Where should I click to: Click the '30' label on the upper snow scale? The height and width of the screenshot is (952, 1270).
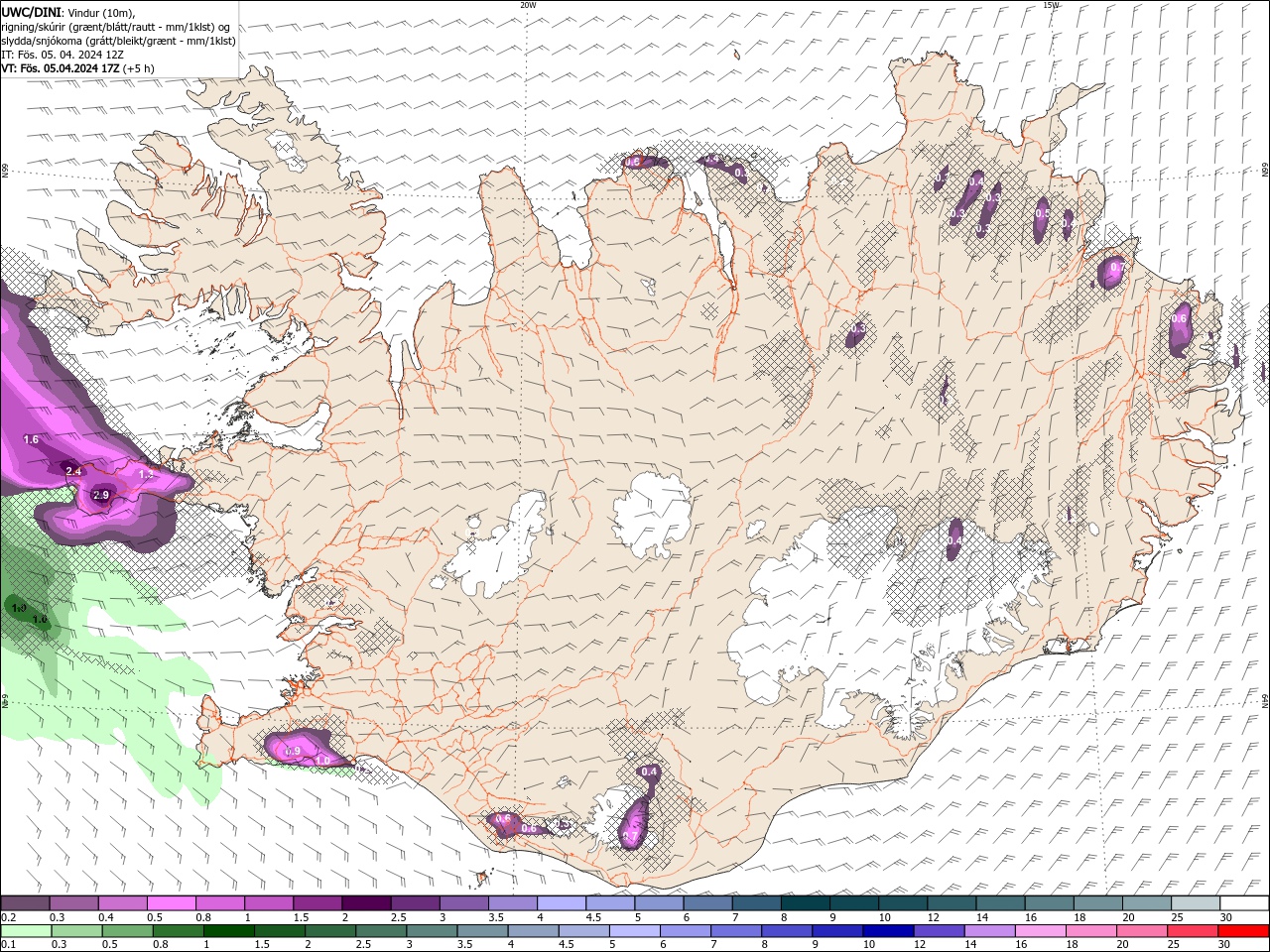[1226, 917]
